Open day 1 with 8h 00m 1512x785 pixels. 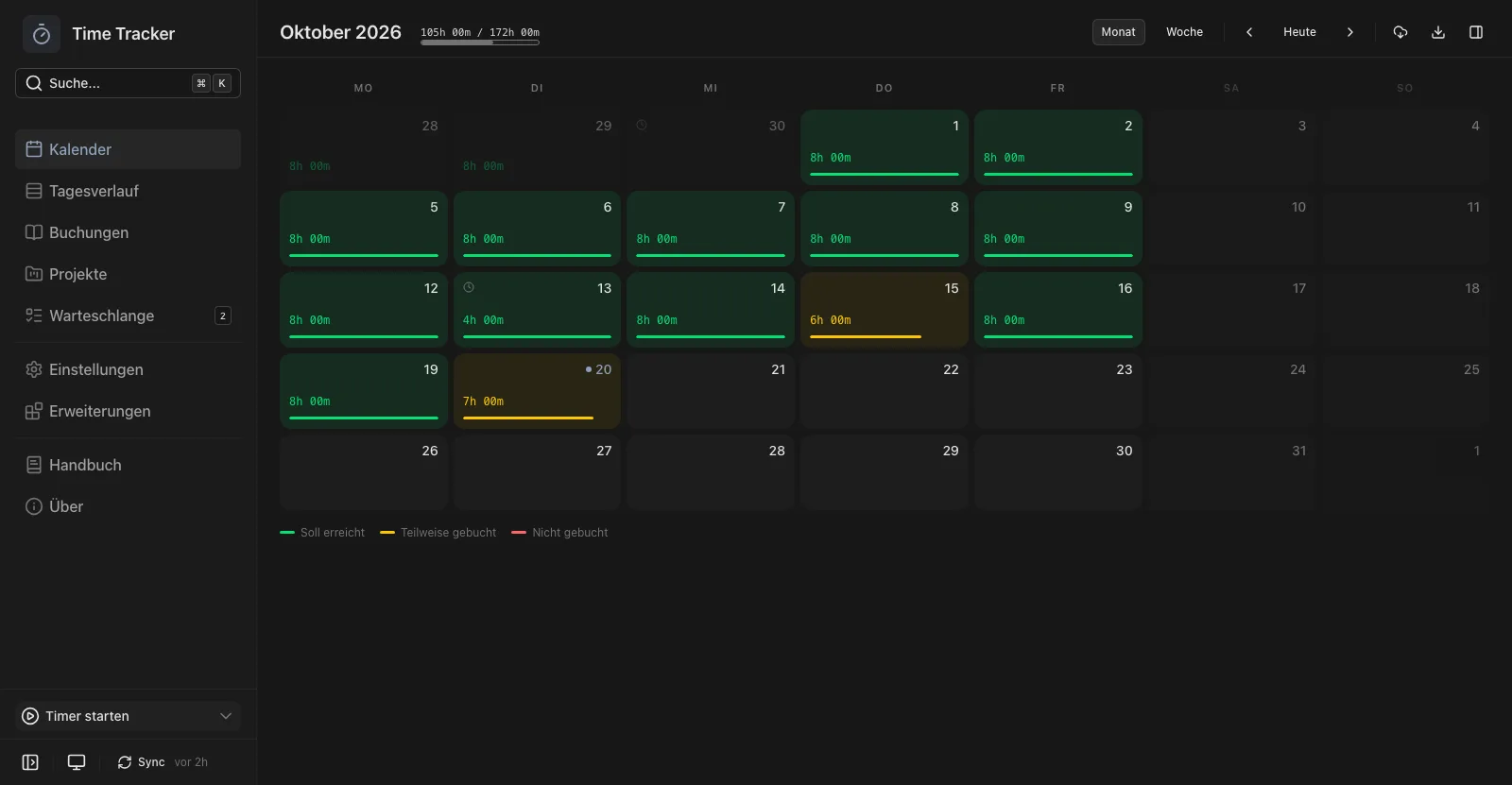click(x=885, y=147)
